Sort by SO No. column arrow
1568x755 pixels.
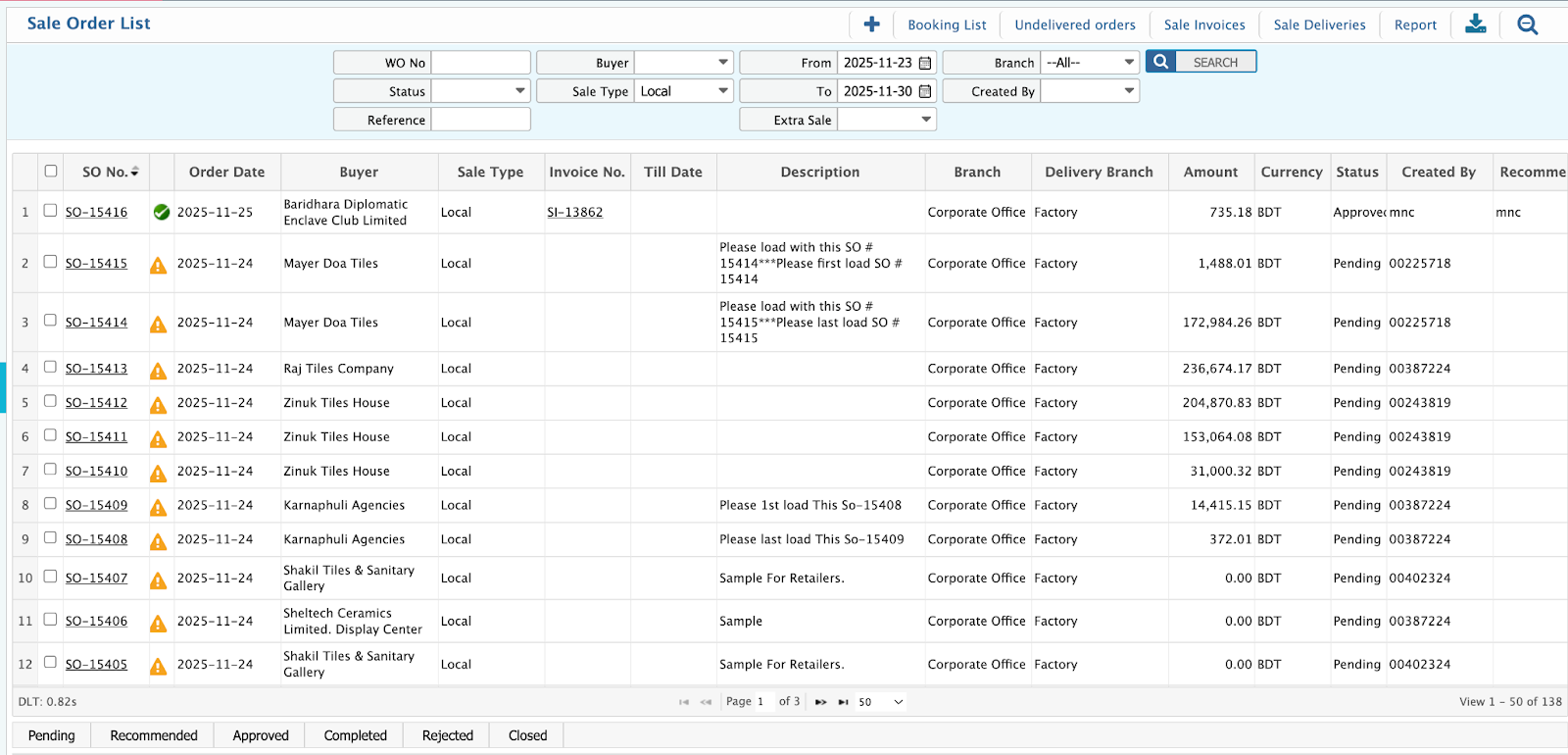[x=134, y=172]
